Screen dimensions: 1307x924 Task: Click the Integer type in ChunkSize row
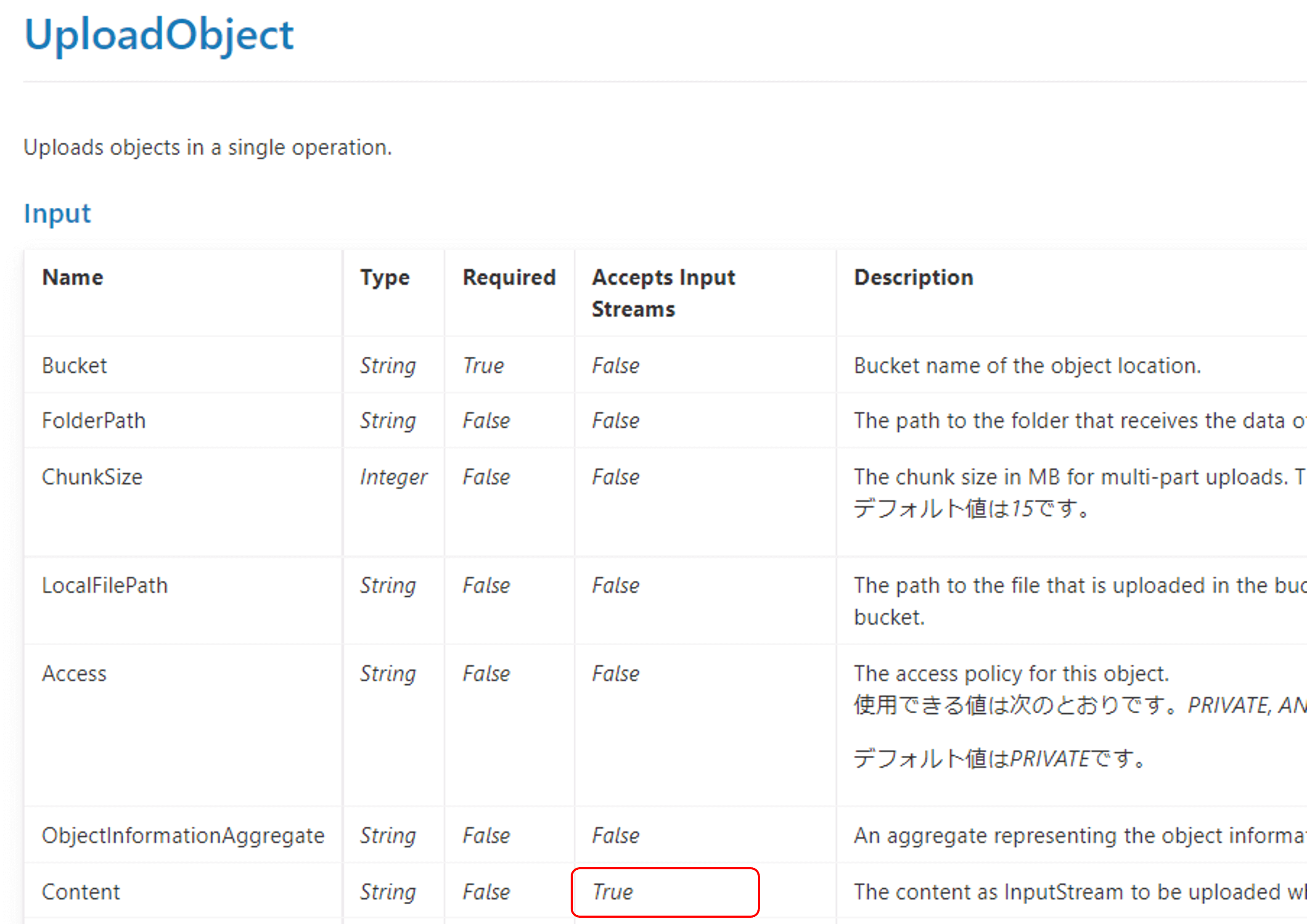(393, 477)
